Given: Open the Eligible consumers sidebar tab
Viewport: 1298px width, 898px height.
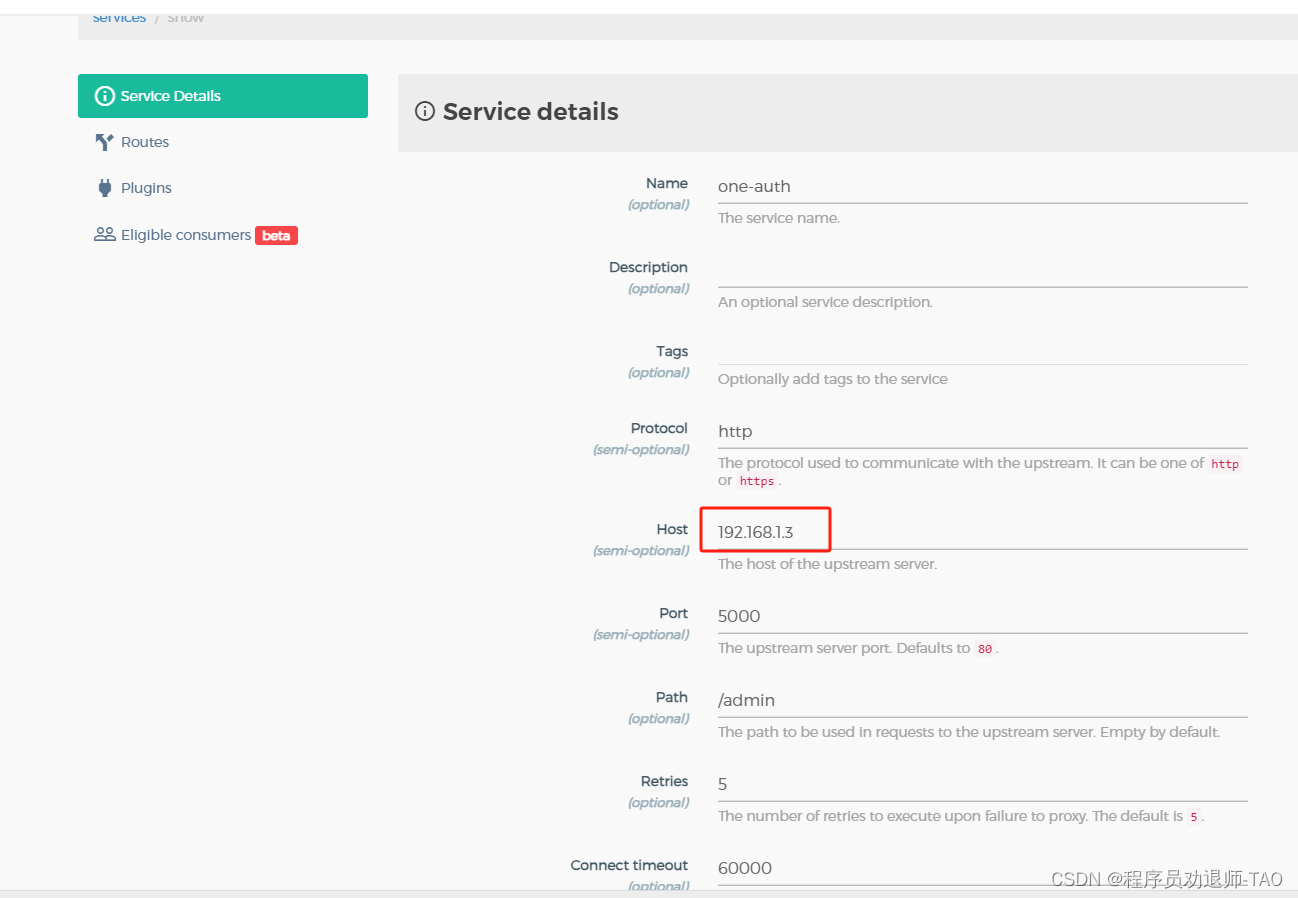Looking at the screenshot, I should click(x=223, y=235).
